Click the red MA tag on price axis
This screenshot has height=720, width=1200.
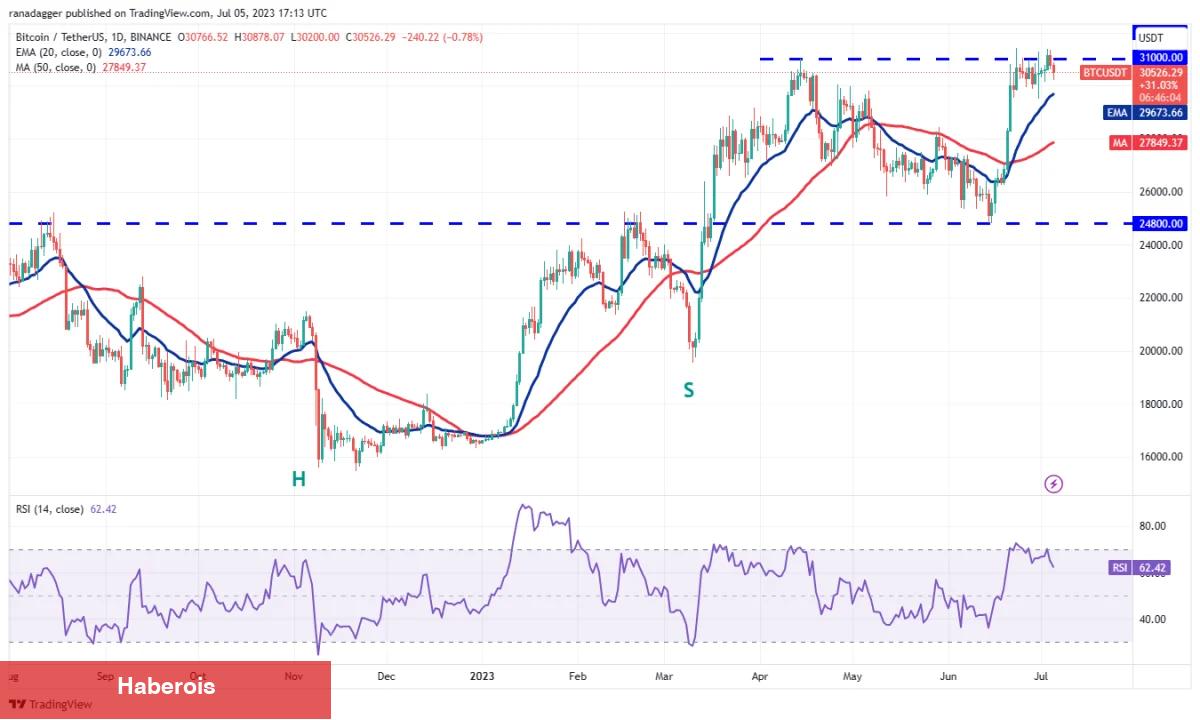(x=1120, y=143)
